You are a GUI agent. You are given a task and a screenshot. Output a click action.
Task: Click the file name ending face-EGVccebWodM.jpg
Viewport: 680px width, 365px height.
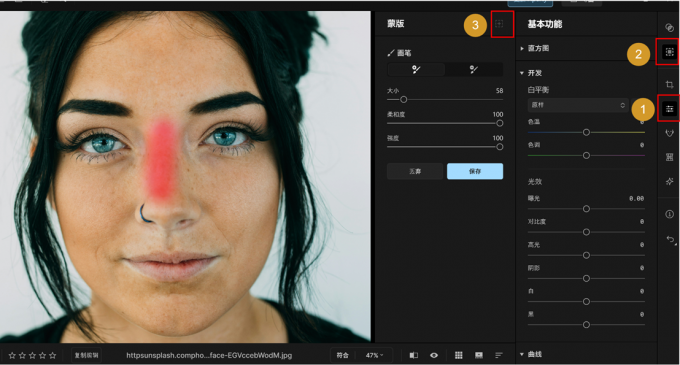click(209, 355)
